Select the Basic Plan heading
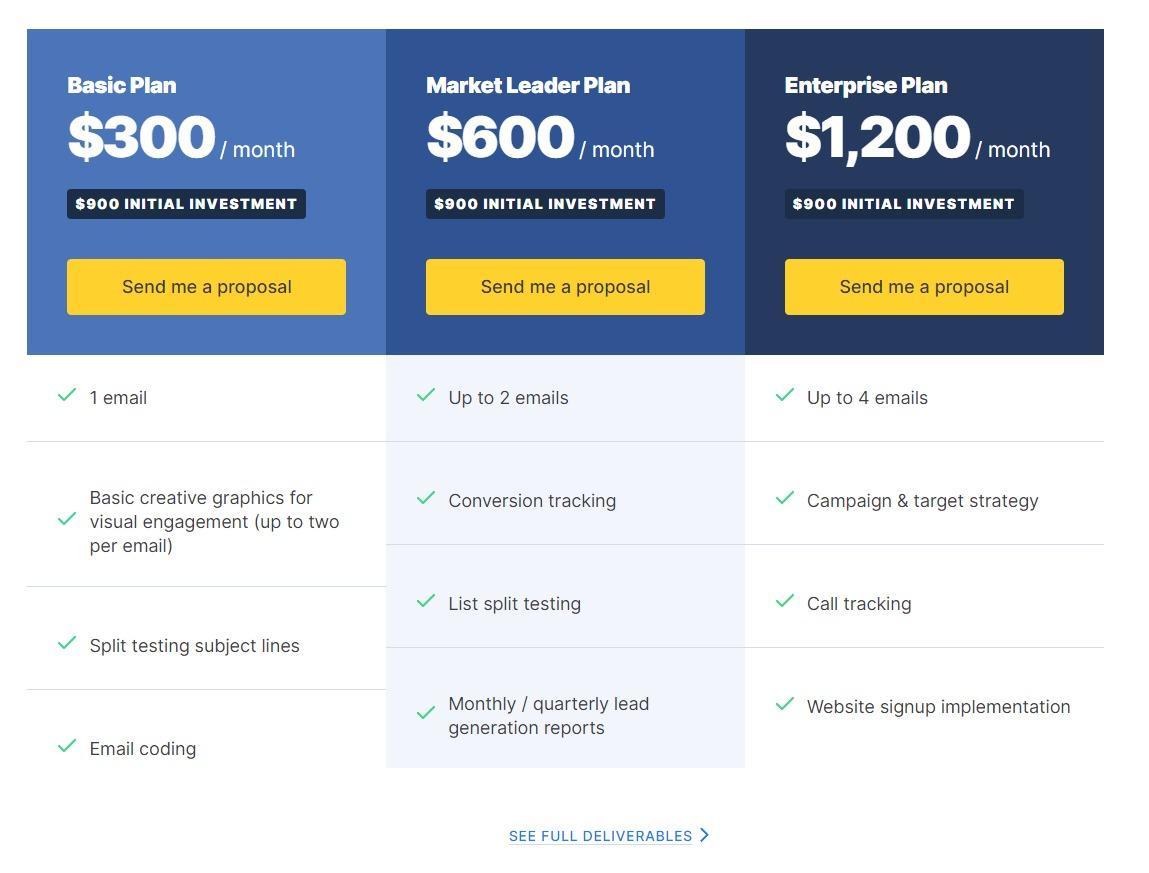1149x873 pixels. (122, 85)
